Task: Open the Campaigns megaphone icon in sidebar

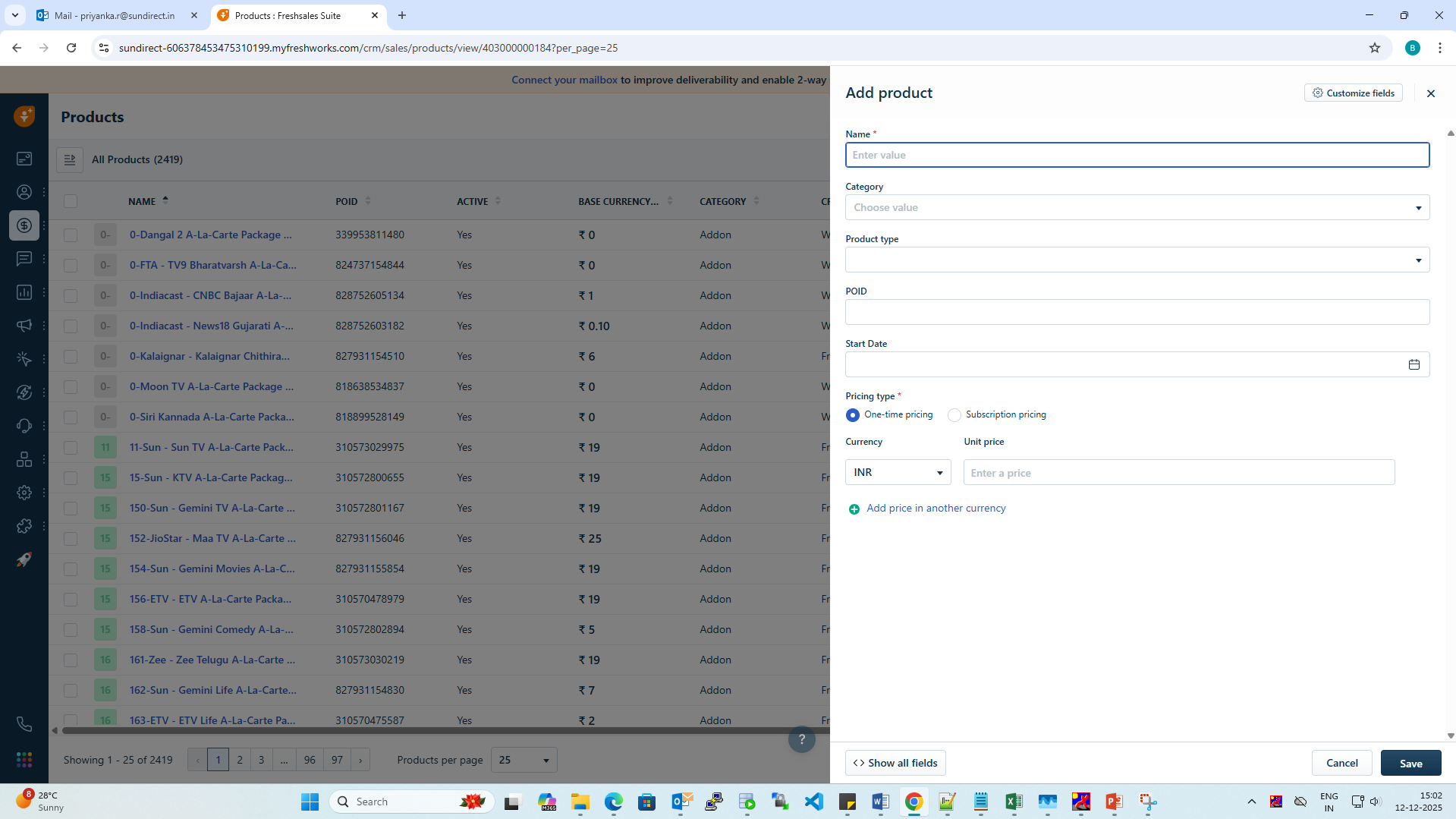Action: tap(24, 326)
